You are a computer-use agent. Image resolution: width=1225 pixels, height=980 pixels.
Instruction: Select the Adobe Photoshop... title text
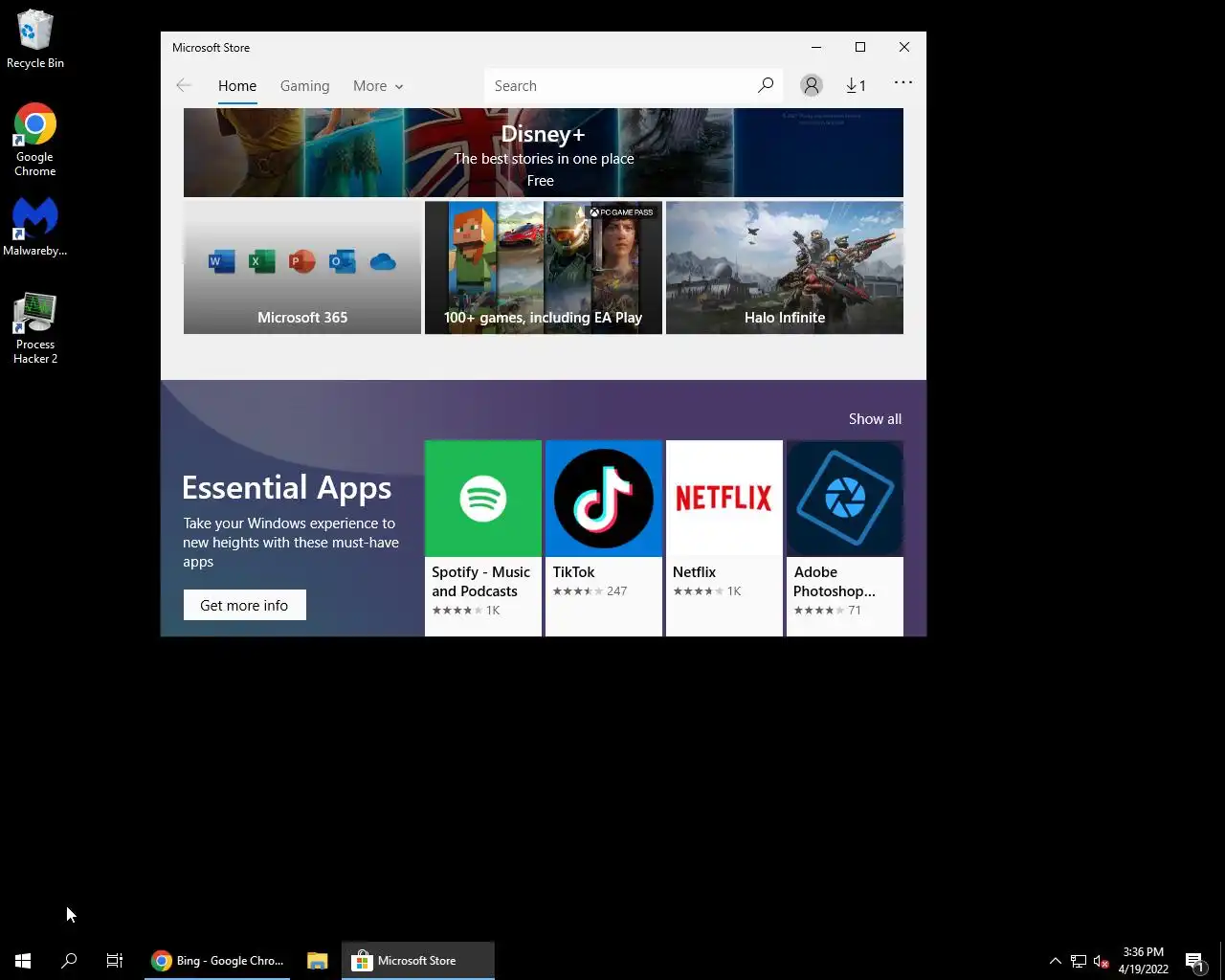pyautogui.click(x=835, y=582)
